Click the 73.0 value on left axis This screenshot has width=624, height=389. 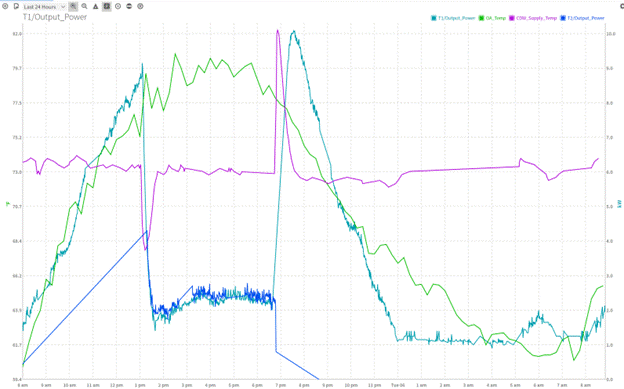(x=17, y=172)
